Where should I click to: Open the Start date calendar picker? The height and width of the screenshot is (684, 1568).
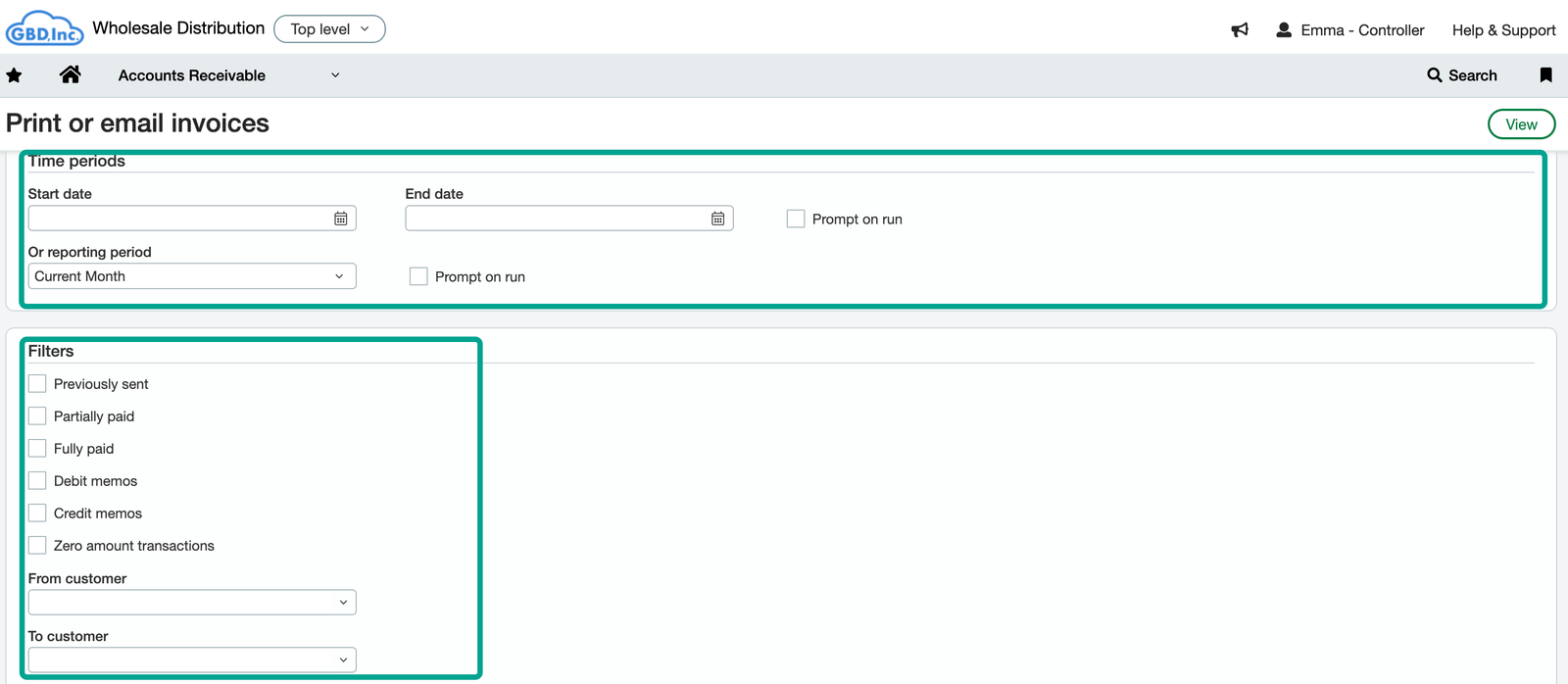[x=340, y=219]
